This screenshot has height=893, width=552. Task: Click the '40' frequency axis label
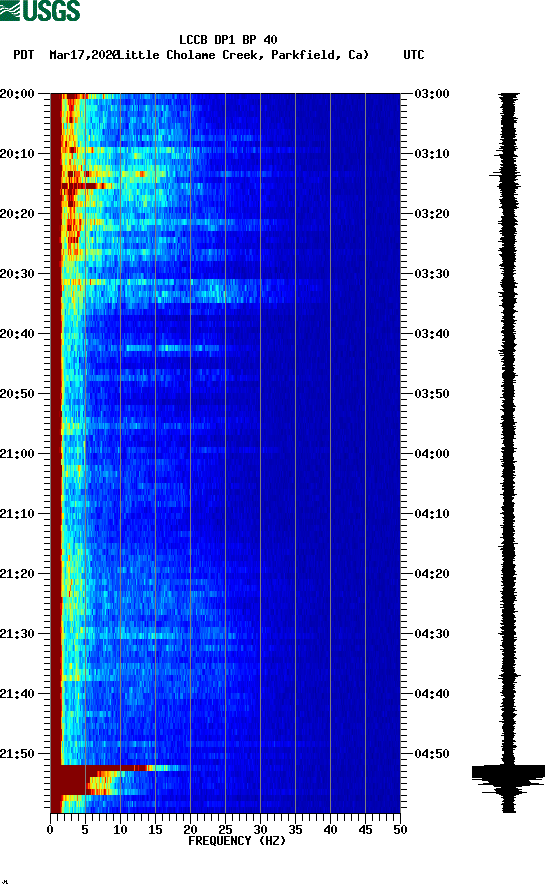point(330,830)
